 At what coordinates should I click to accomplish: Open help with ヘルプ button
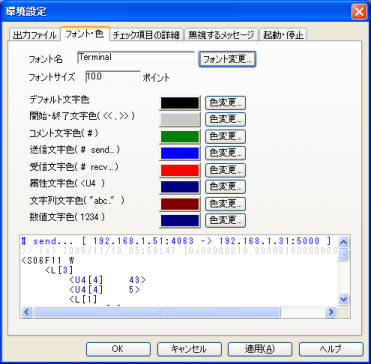click(331, 349)
